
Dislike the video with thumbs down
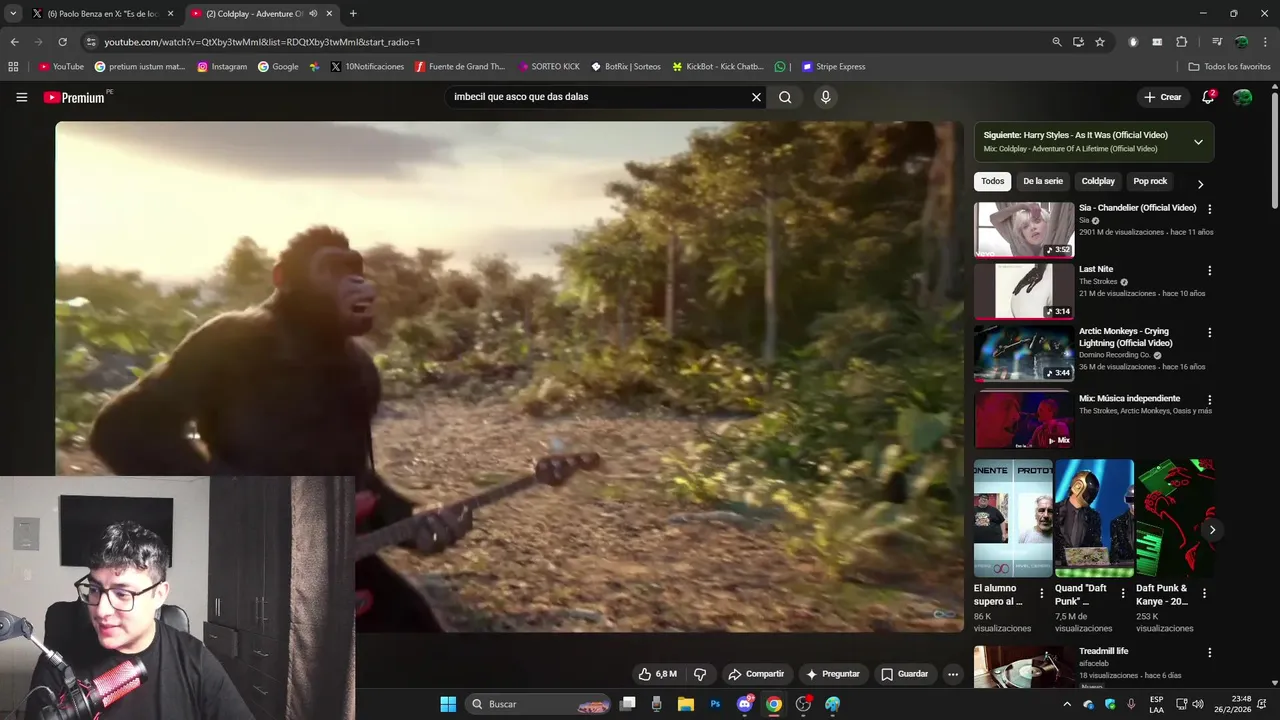click(700, 674)
